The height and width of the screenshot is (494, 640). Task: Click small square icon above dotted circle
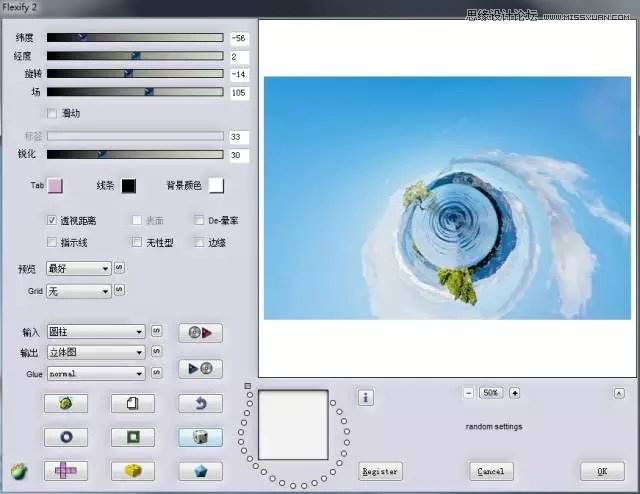pos(247,386)
